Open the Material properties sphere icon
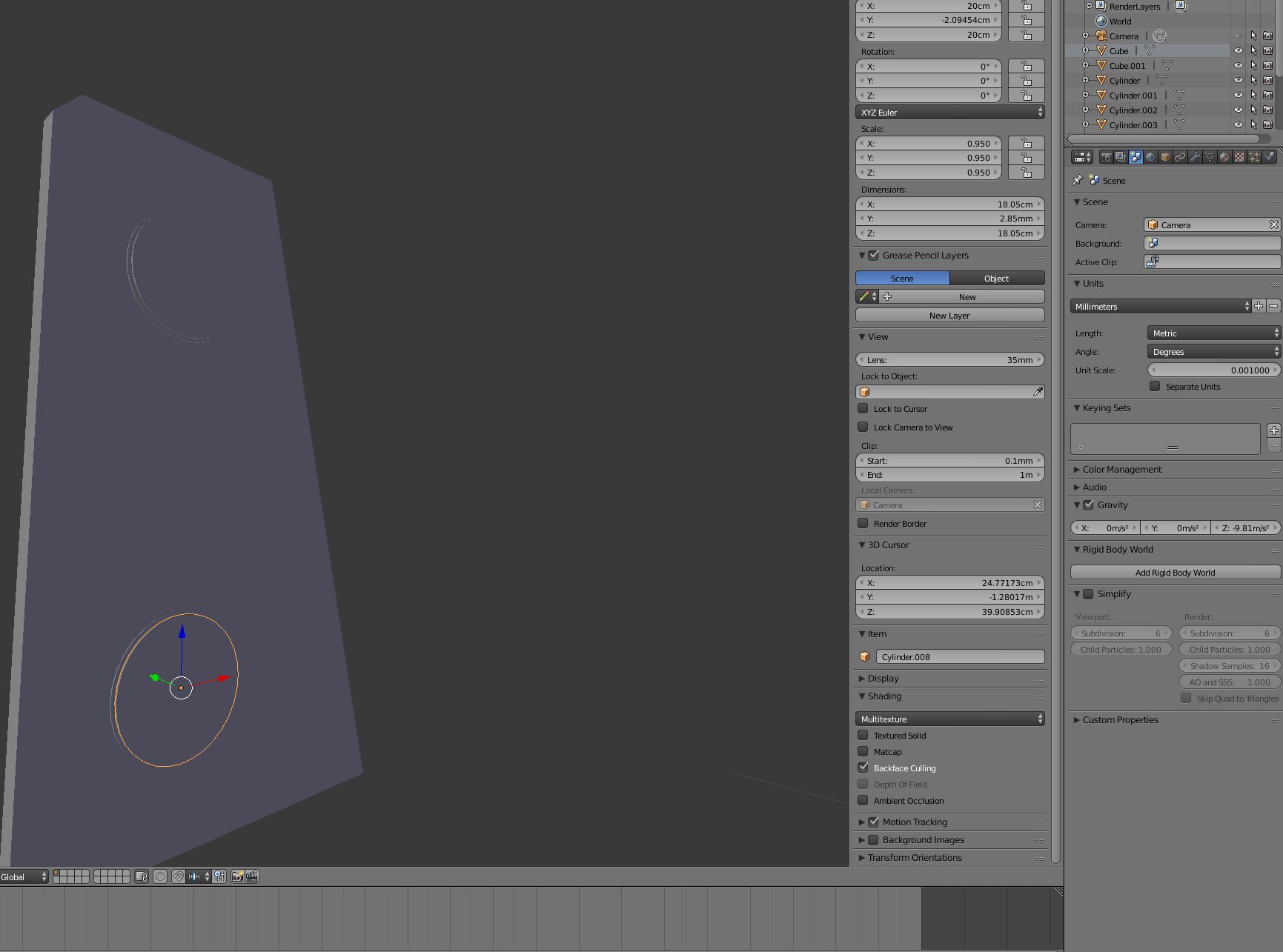Screen dimensions: 1283x952 pyautogui.click(x=1224, y=157)
